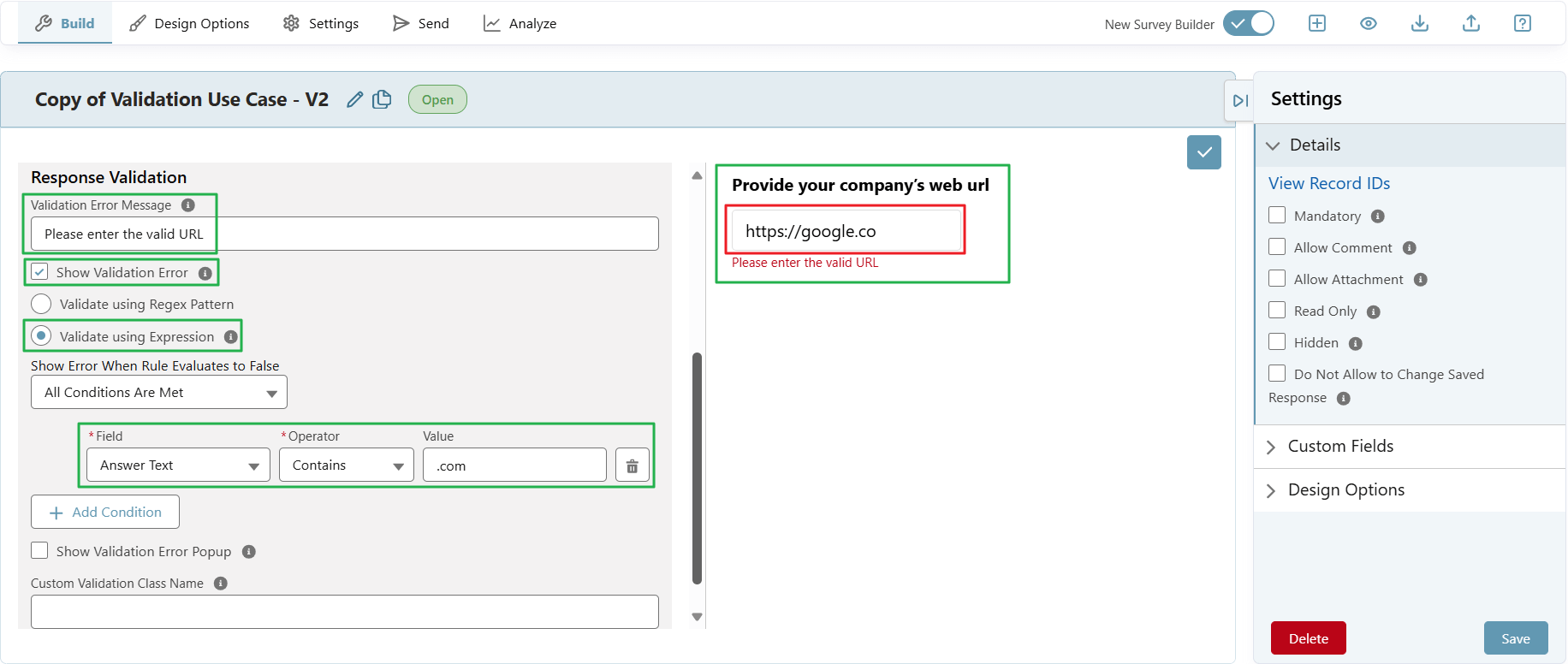Image resolution: width=1568 pixels, height=664 pixels.
Task: Click the Value field containing .com
Action: [514, 465]
